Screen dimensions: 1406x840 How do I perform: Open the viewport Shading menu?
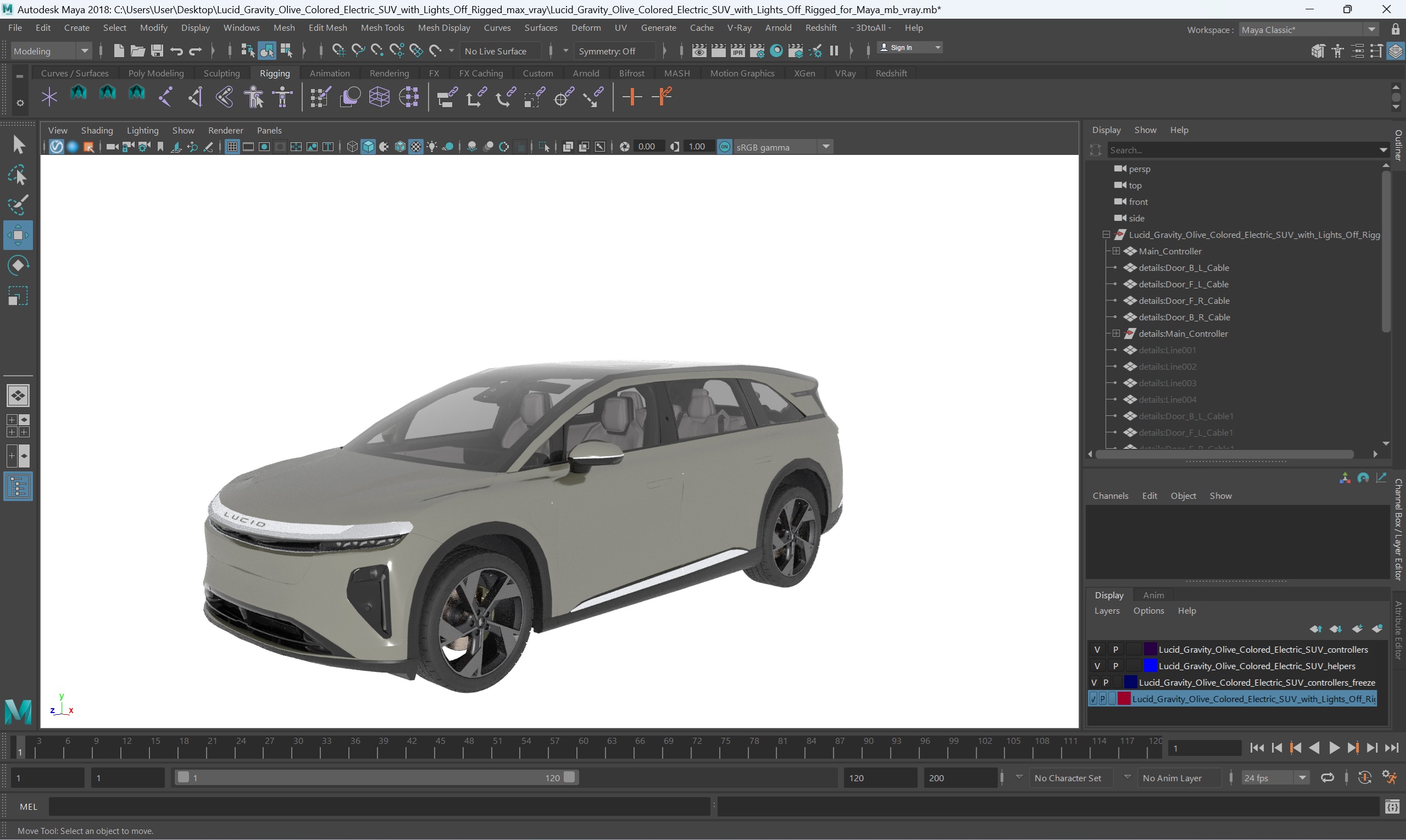(97, 130)
